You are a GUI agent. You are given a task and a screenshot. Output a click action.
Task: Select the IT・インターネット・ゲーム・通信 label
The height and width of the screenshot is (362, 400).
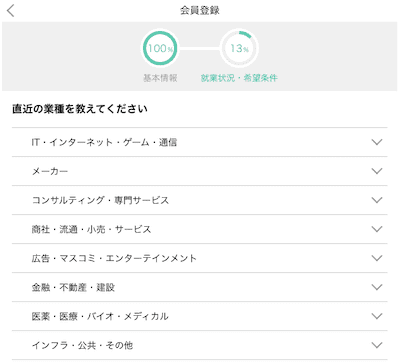click(104, 142)
